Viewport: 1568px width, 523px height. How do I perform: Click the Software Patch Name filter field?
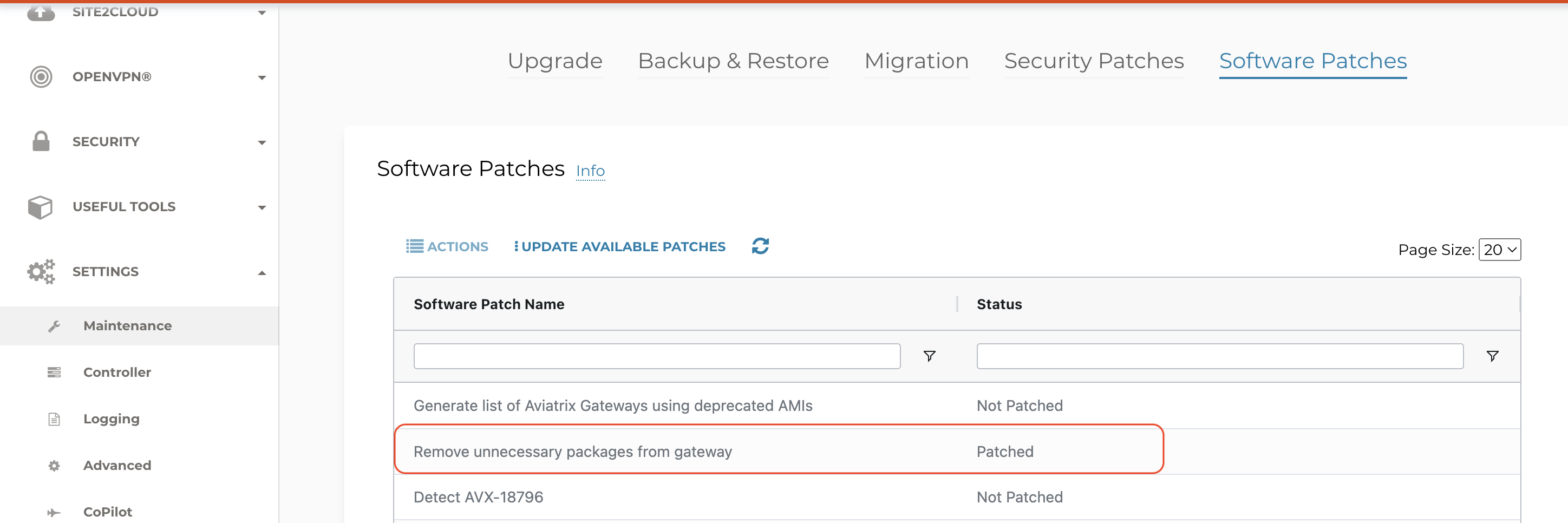pyautogui.click(x=656, y=356)
